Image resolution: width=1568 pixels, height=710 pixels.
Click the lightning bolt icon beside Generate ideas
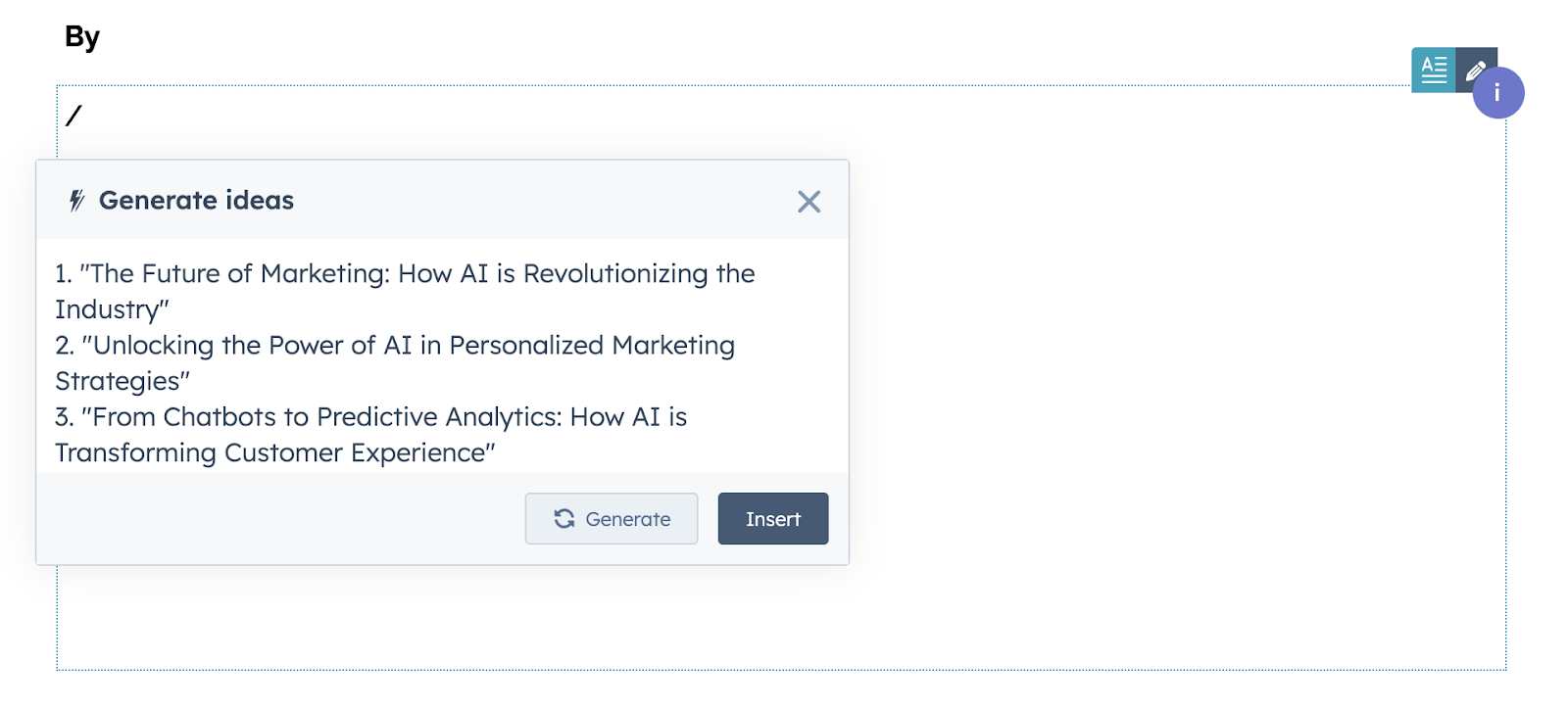tap(76, 201)
